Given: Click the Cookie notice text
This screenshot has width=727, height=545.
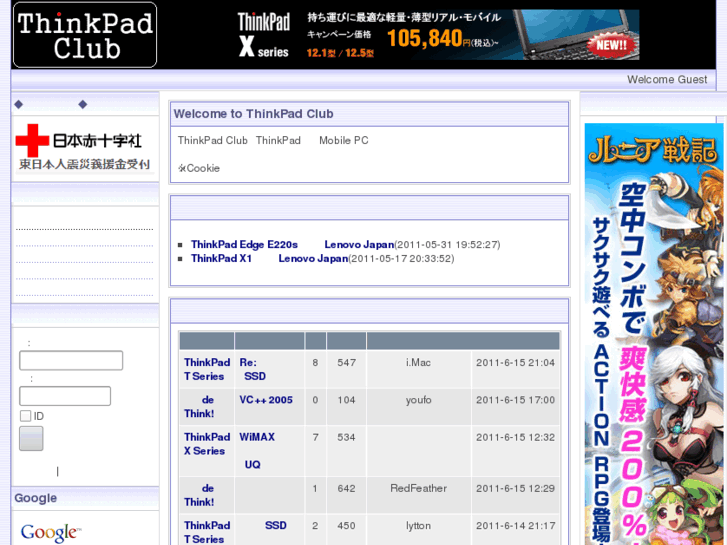Looking at the screenshot, I should pos(199,168).
